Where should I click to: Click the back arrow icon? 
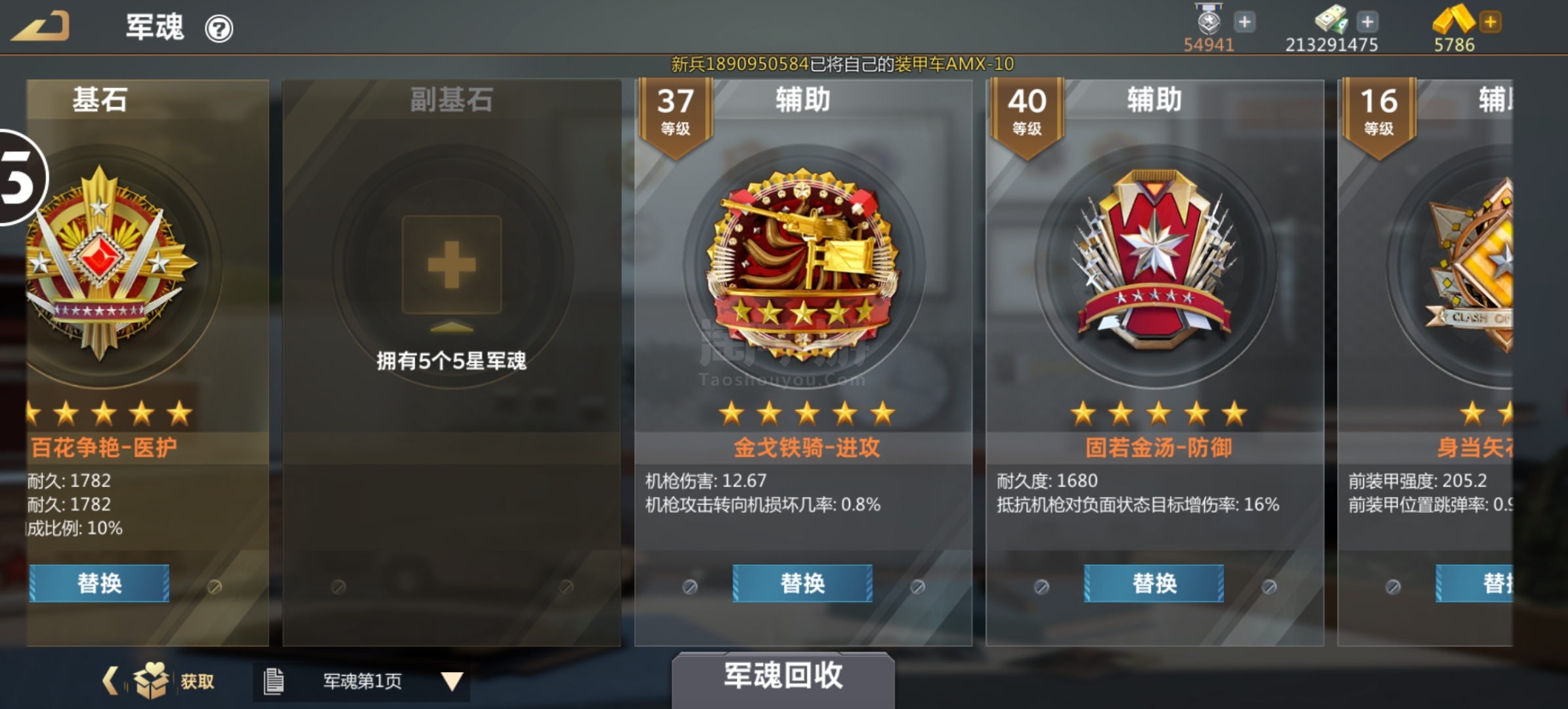click(x=41, y=27)
